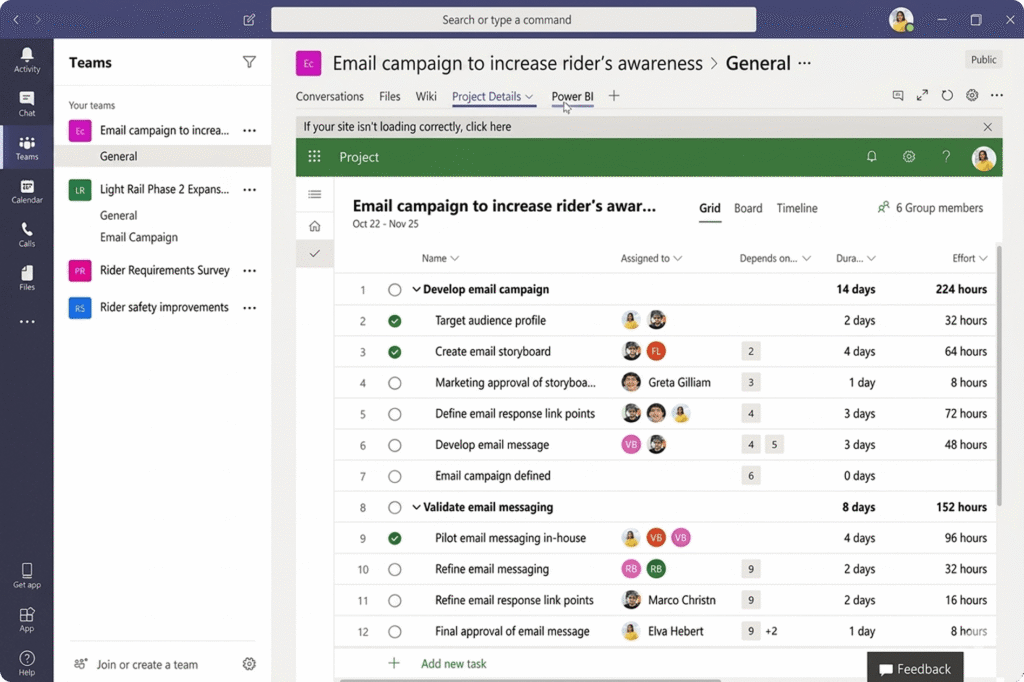Image resolution: width=1024 pixels, height=682 pixels.
Task: Switch to Timeline view
Action: [x=797, y=208]
